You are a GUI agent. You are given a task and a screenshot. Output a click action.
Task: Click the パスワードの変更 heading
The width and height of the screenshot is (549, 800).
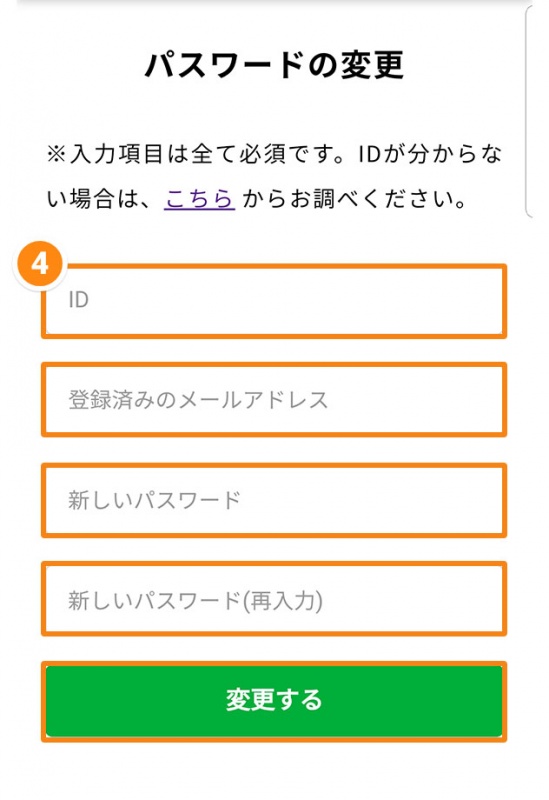coord(274,65)
